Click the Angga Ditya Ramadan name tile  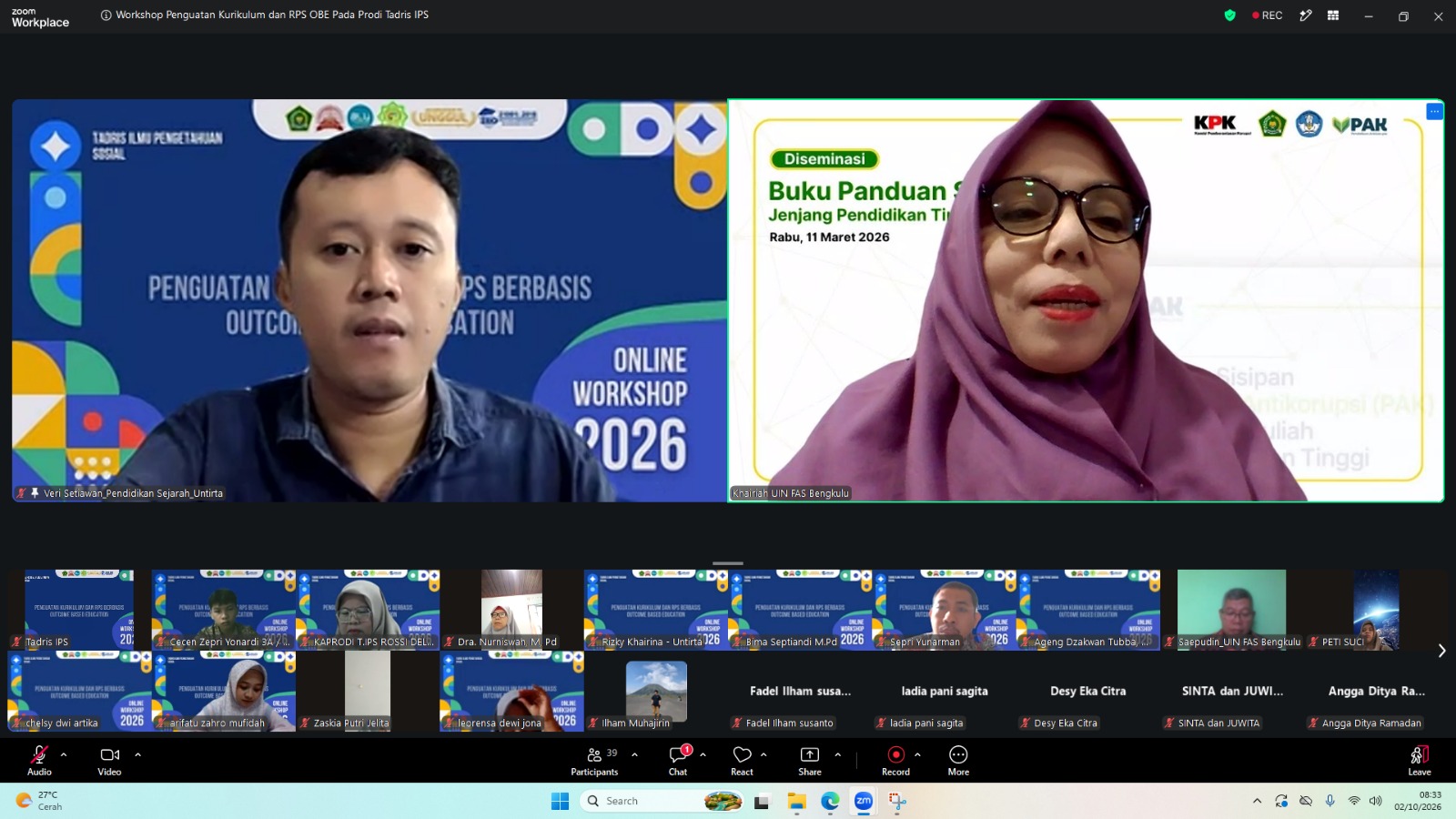pyautogui.click(x=1377, y=692)
